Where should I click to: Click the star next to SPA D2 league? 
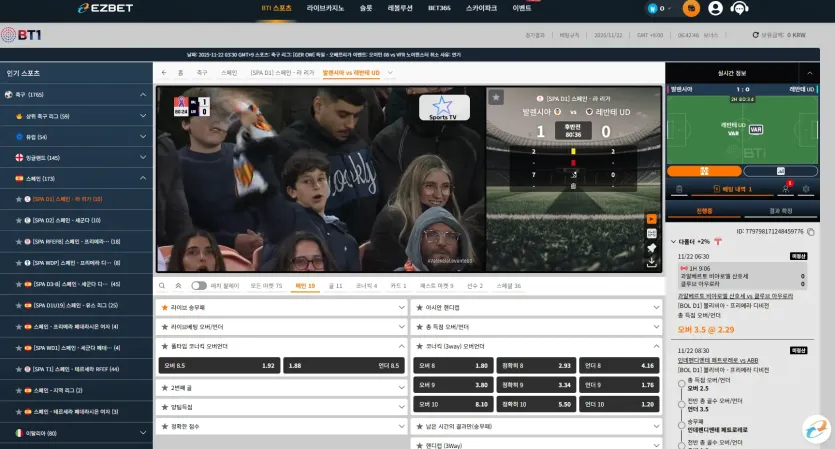coord(19,220)
